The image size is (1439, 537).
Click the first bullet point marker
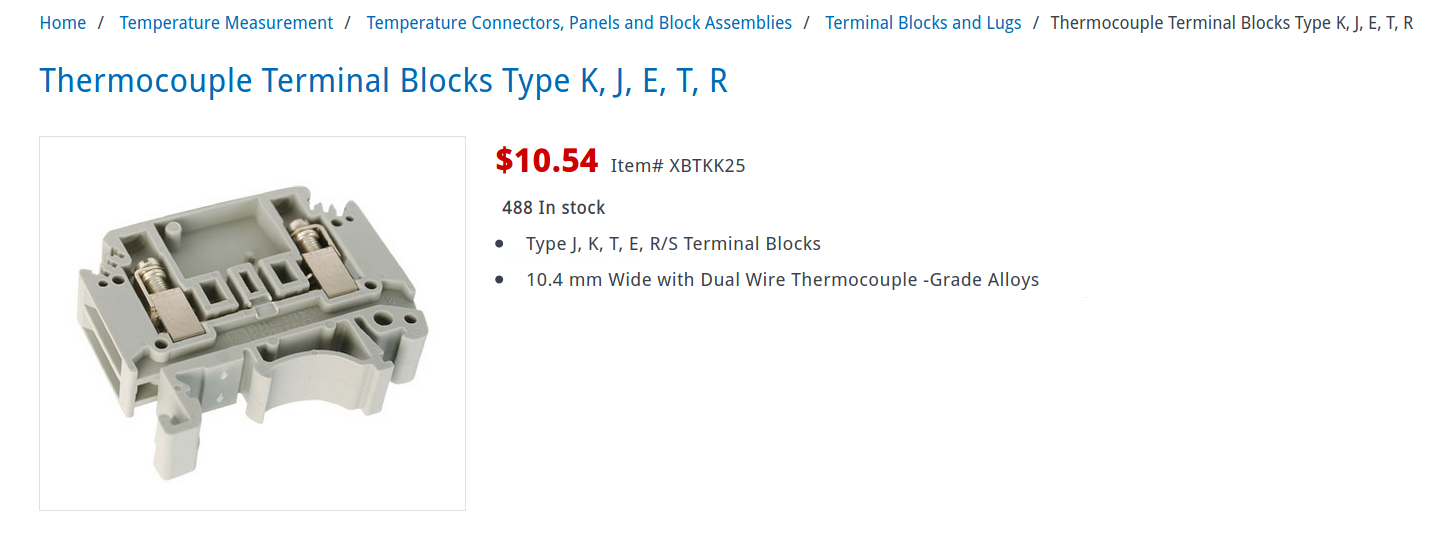500,244
